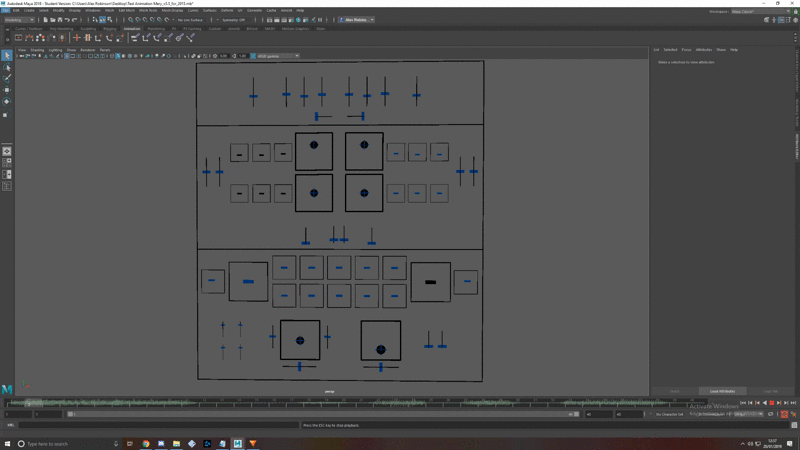
Task: Save the current scene icon
Action: click(x=60, y=20)
